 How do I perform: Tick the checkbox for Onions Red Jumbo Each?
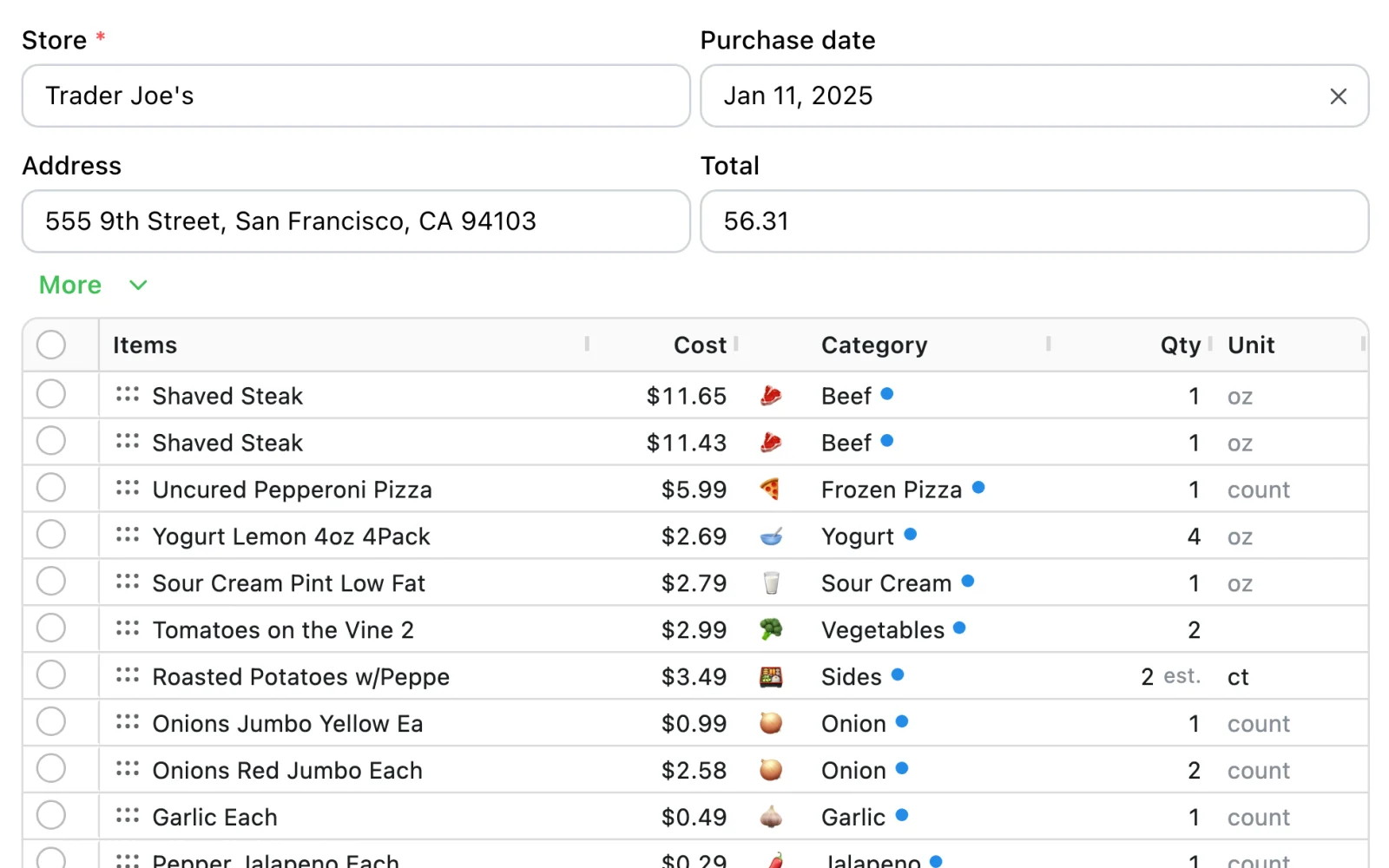(51, 768)
